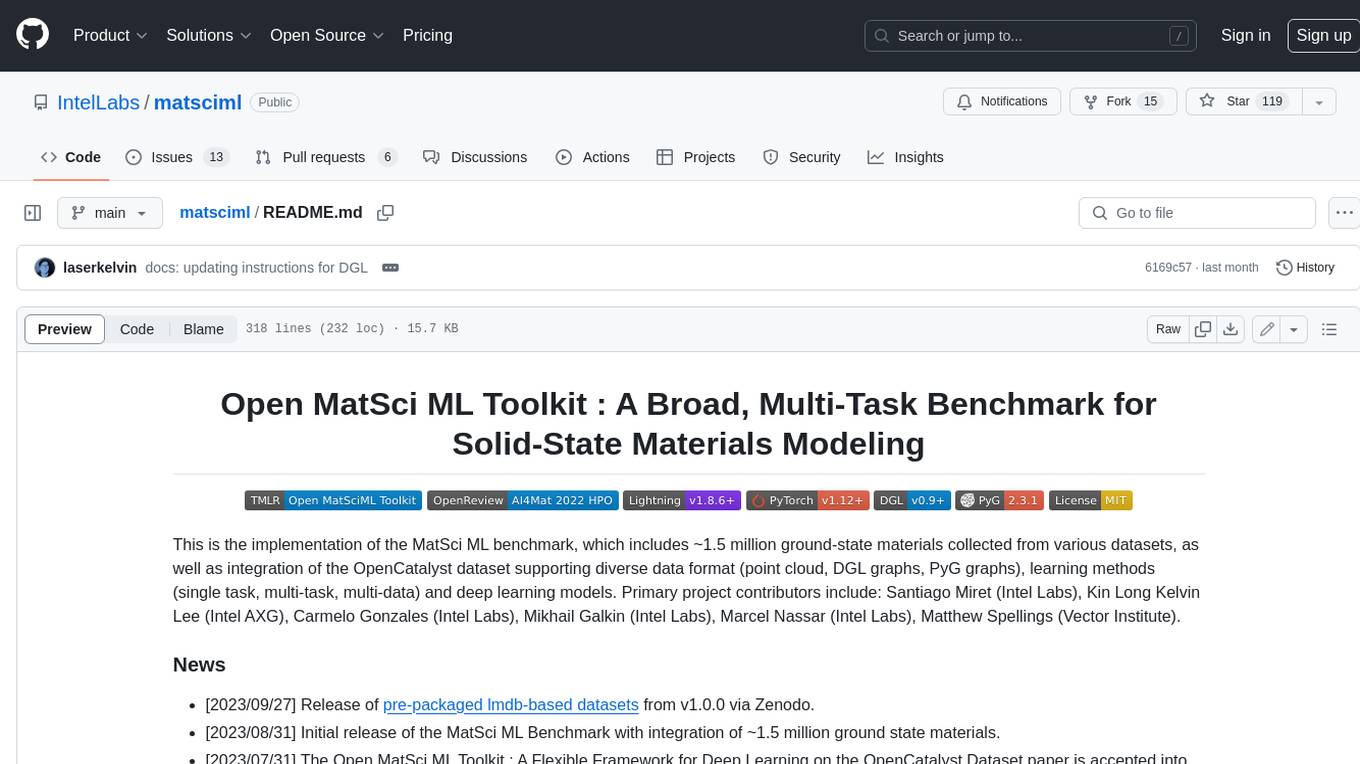Select the Blame view
The width and height of the screenshot is (1360, 764).
click(203, 329)
